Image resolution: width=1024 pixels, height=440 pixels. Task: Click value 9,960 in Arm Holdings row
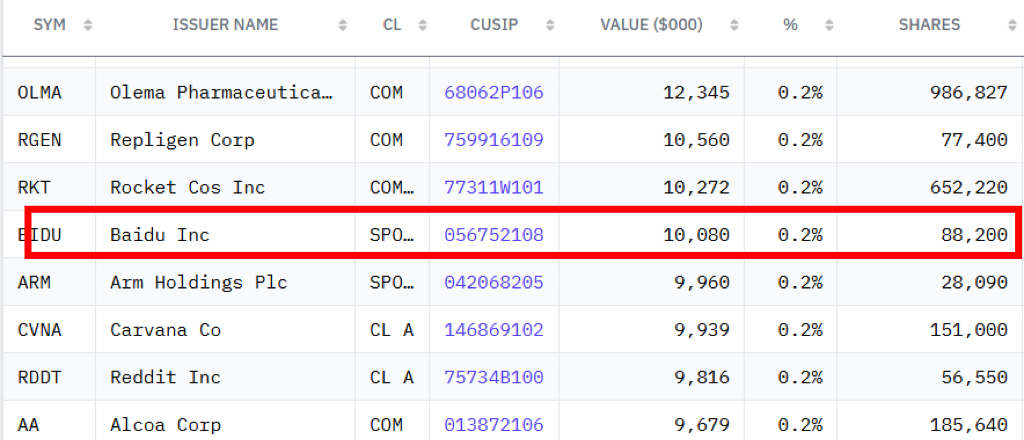(x=701, y=282)
